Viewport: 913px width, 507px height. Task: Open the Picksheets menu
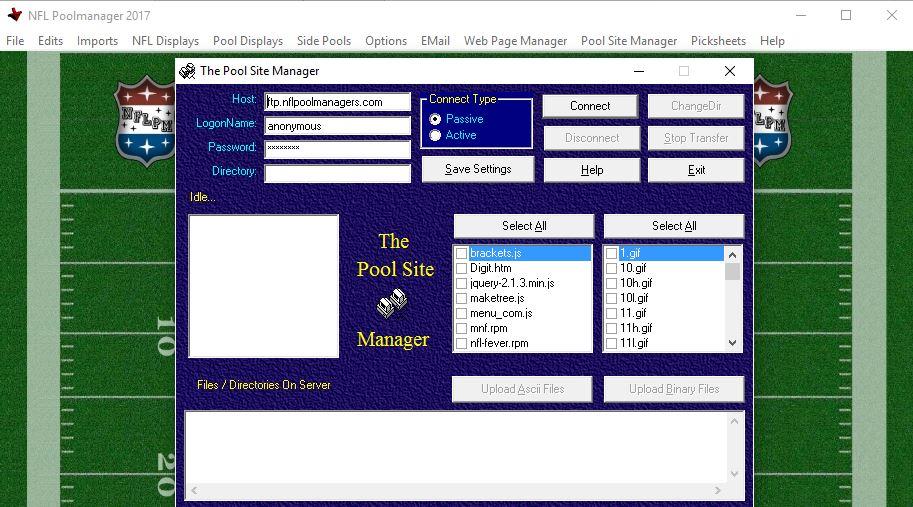point(718,41)
